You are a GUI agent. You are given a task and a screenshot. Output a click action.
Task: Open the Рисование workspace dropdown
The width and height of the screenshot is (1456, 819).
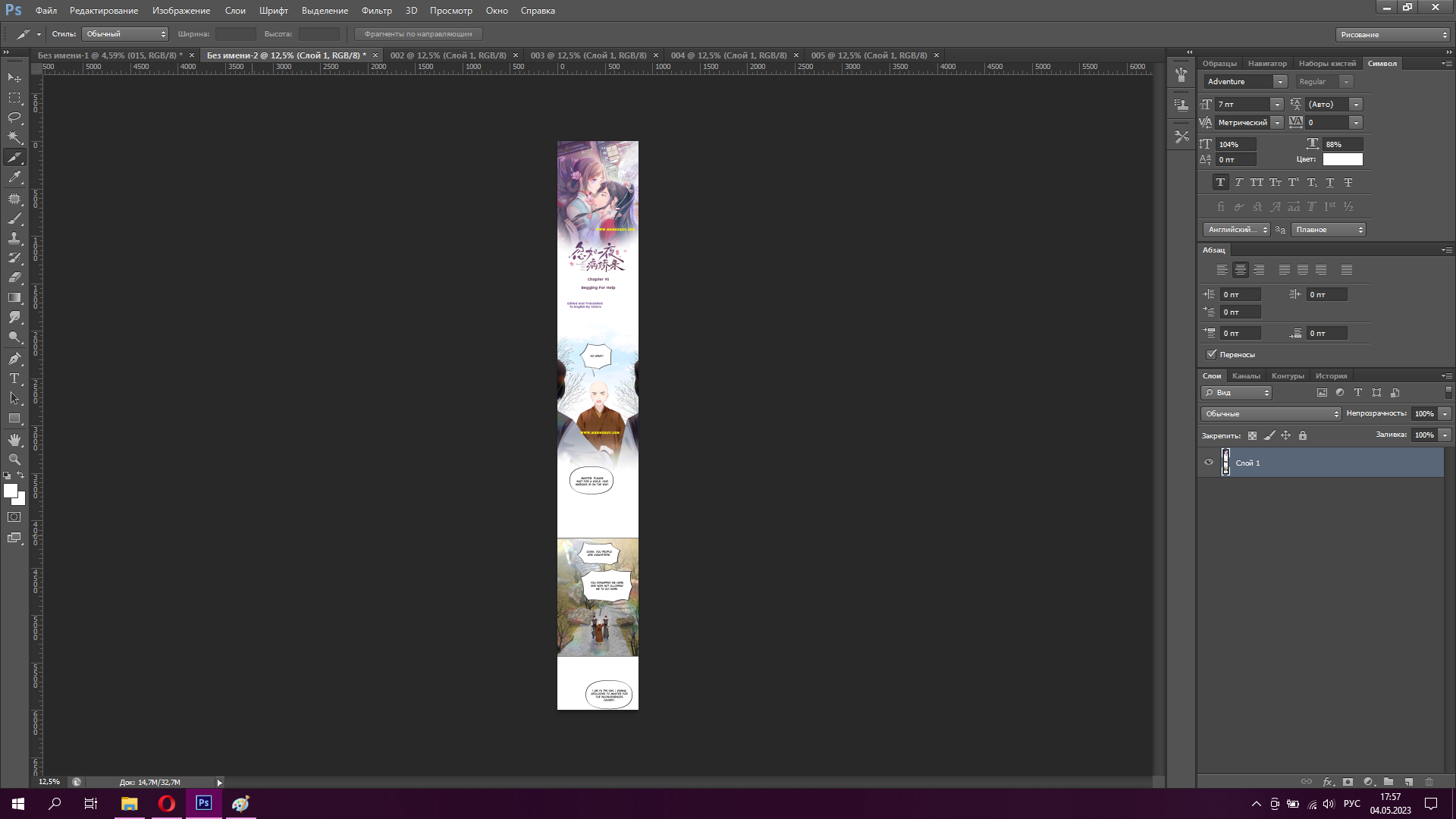1393,35
